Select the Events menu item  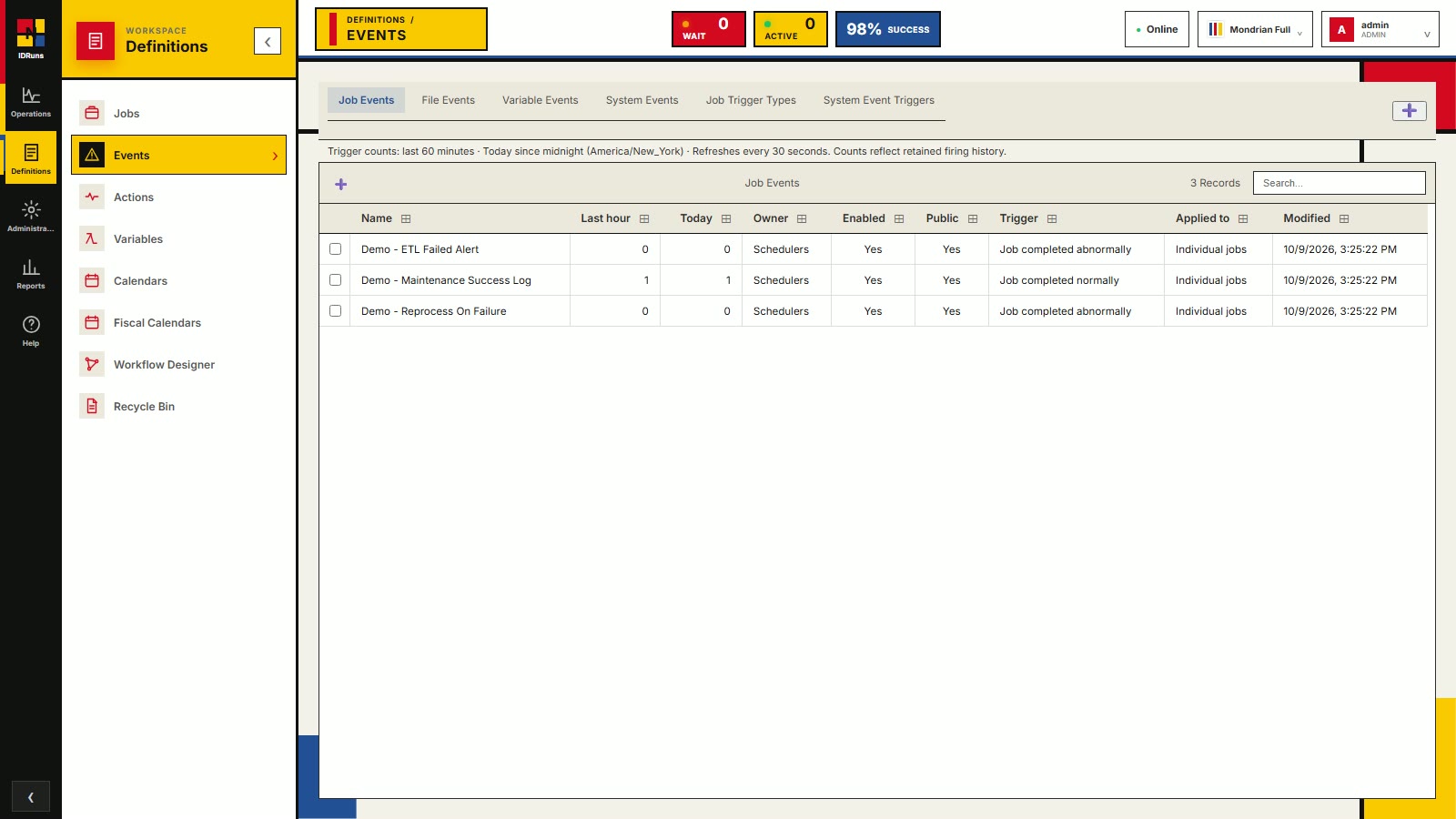click(178, 156)
